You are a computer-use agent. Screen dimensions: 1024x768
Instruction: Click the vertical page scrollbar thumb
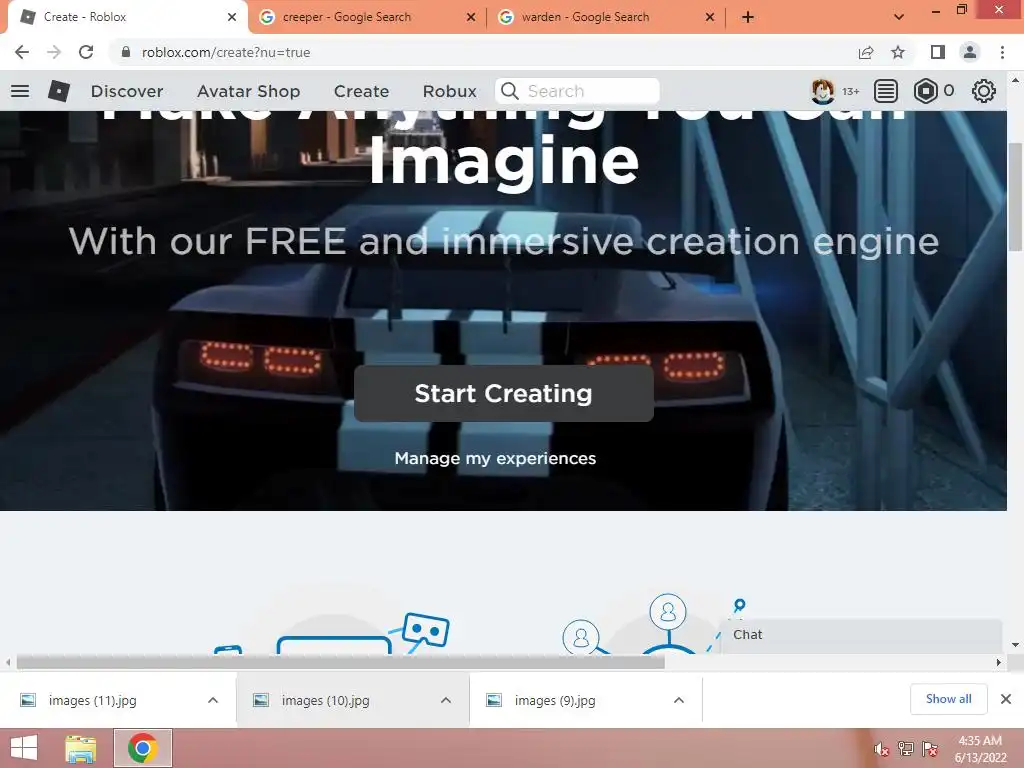point(1015,196)
